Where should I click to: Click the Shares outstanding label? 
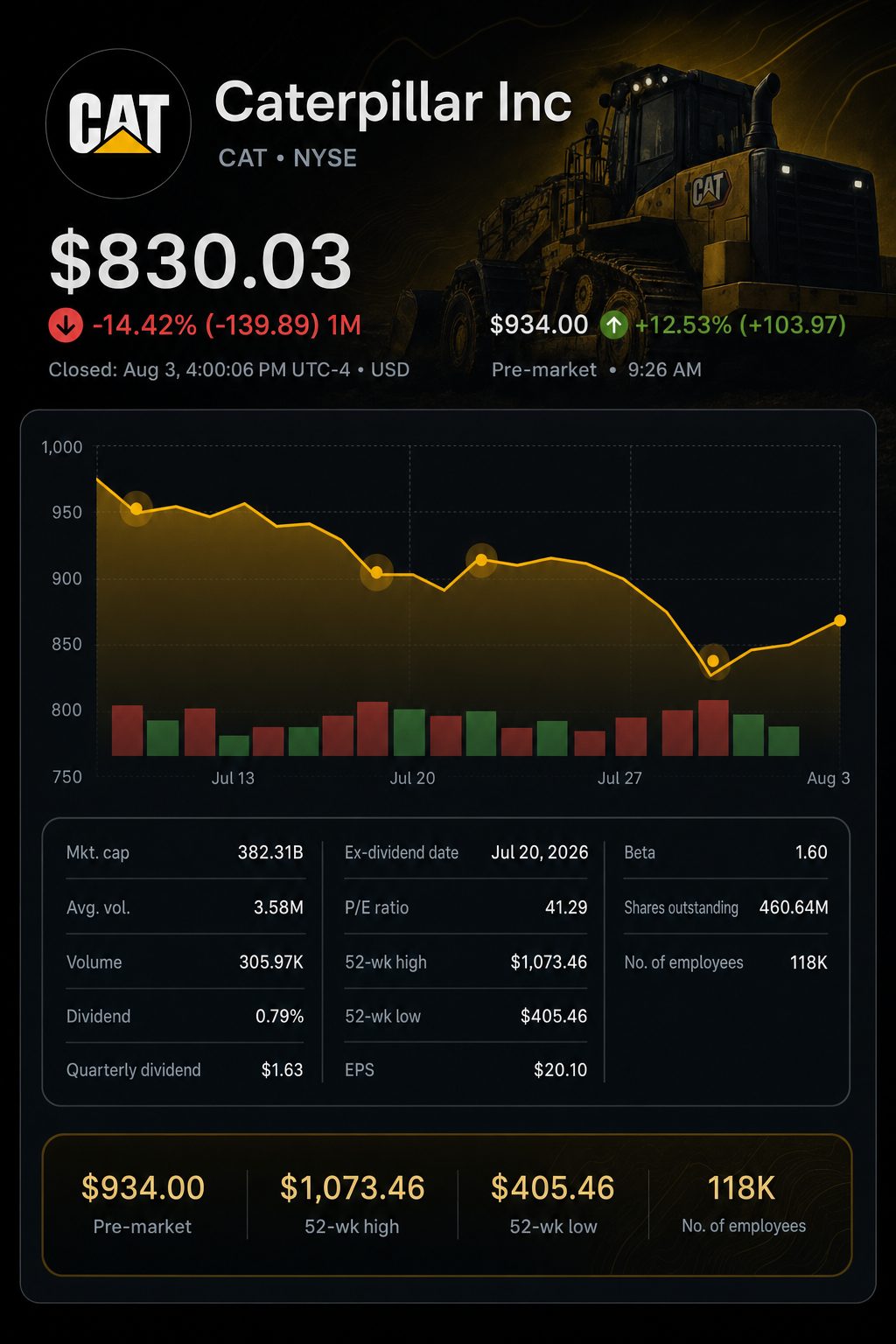pos(681,907)
